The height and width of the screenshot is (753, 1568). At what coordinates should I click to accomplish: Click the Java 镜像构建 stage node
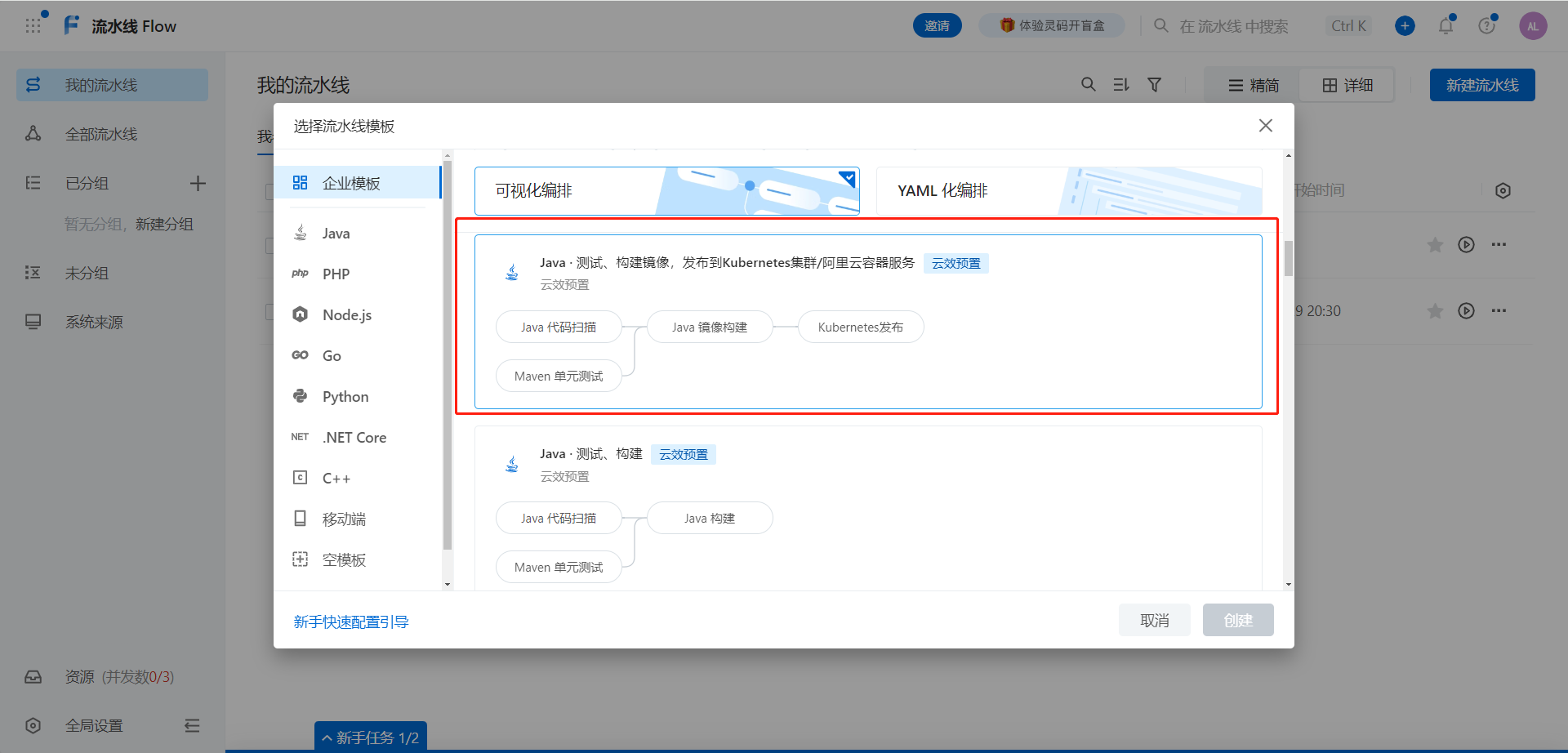[710, 327]
